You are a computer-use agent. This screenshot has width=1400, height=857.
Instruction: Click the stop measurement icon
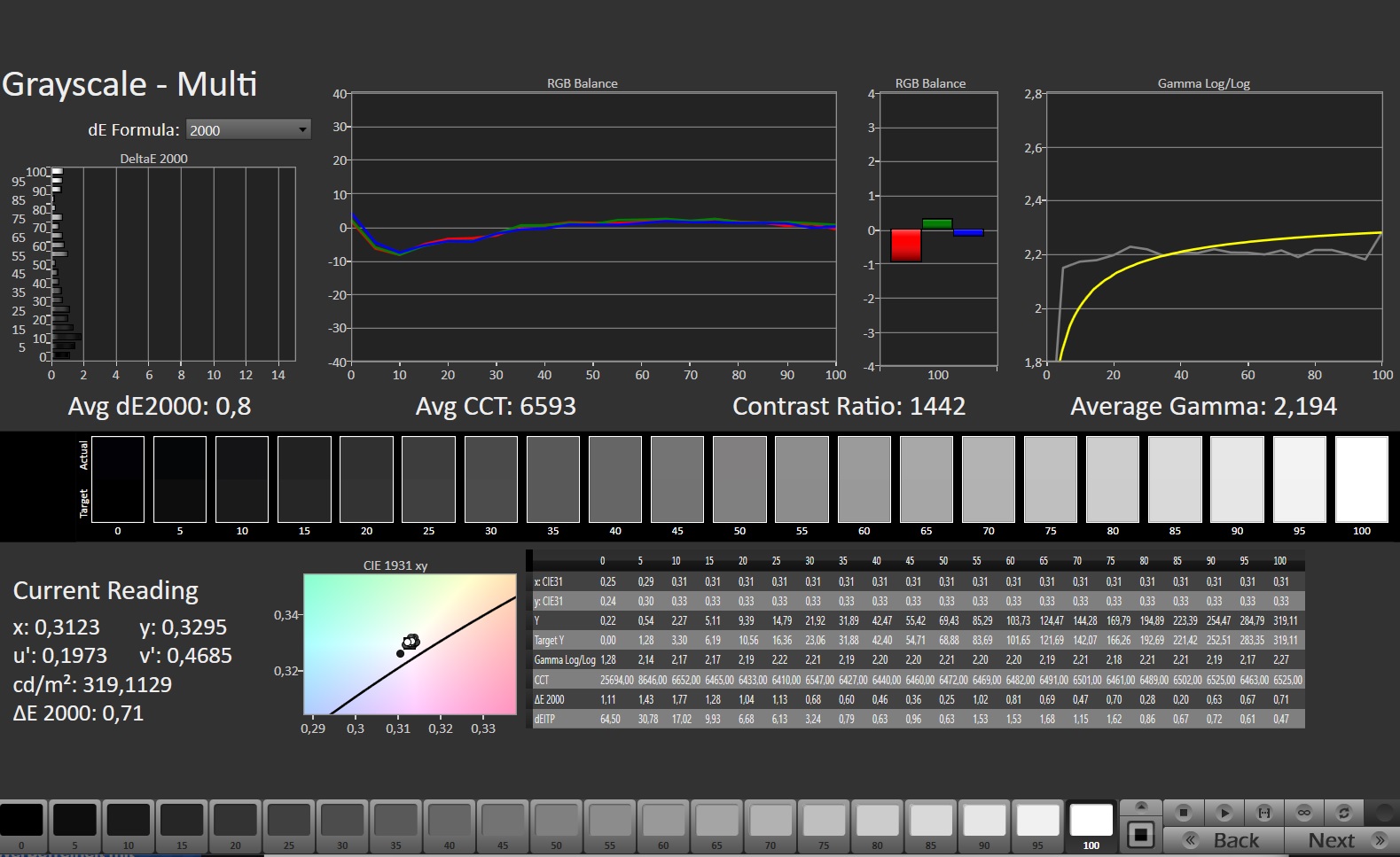coord(1184,812)
